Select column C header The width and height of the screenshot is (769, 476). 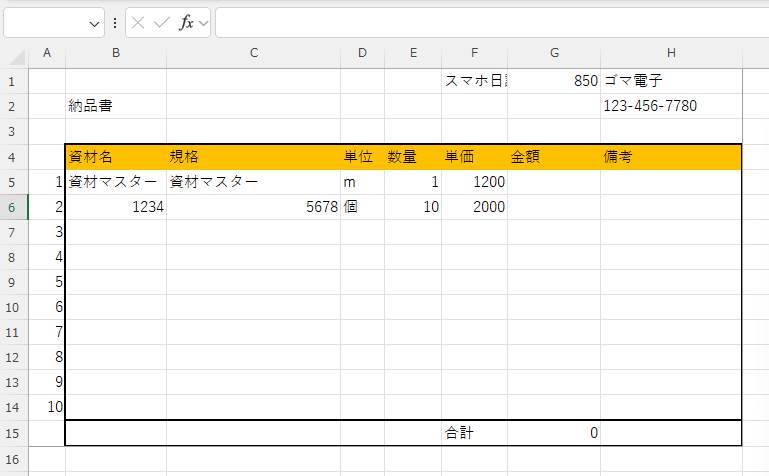(x=253, y=53)
